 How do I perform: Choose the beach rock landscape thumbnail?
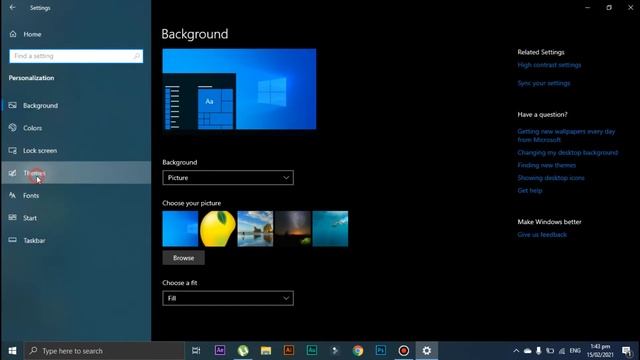click(x=256, y=229)
